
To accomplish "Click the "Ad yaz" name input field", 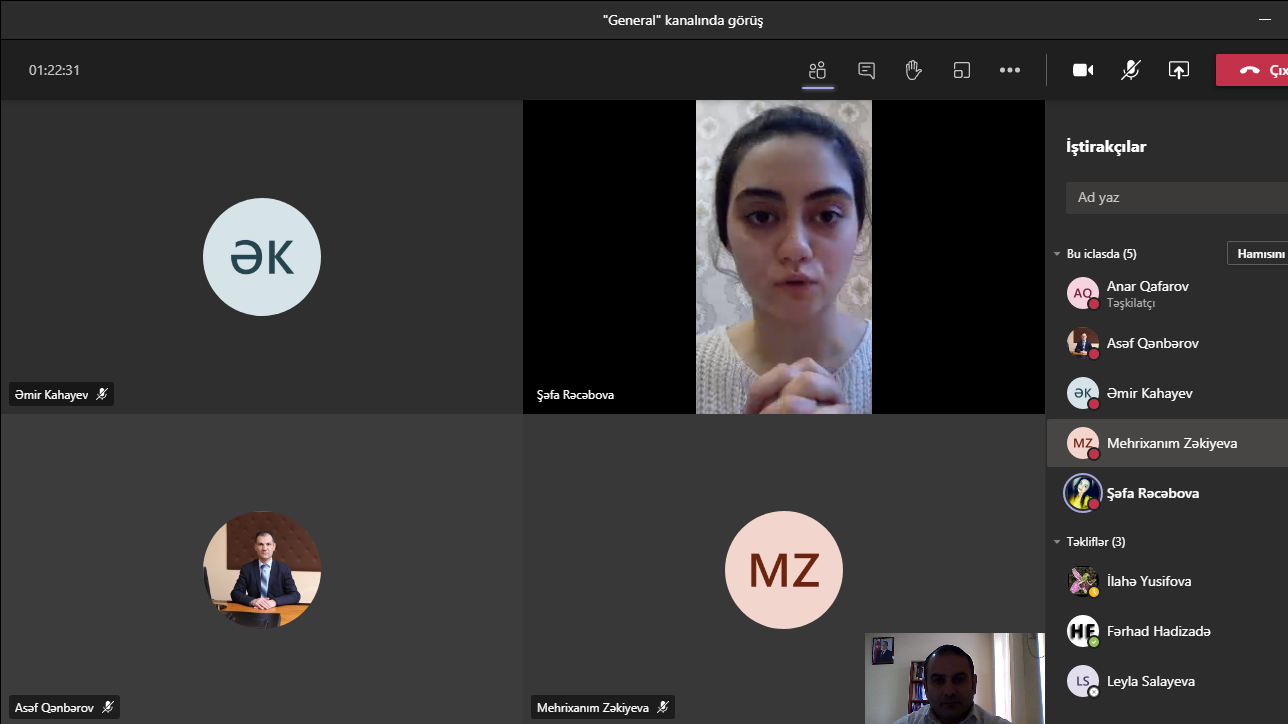I will point(1175,197).
